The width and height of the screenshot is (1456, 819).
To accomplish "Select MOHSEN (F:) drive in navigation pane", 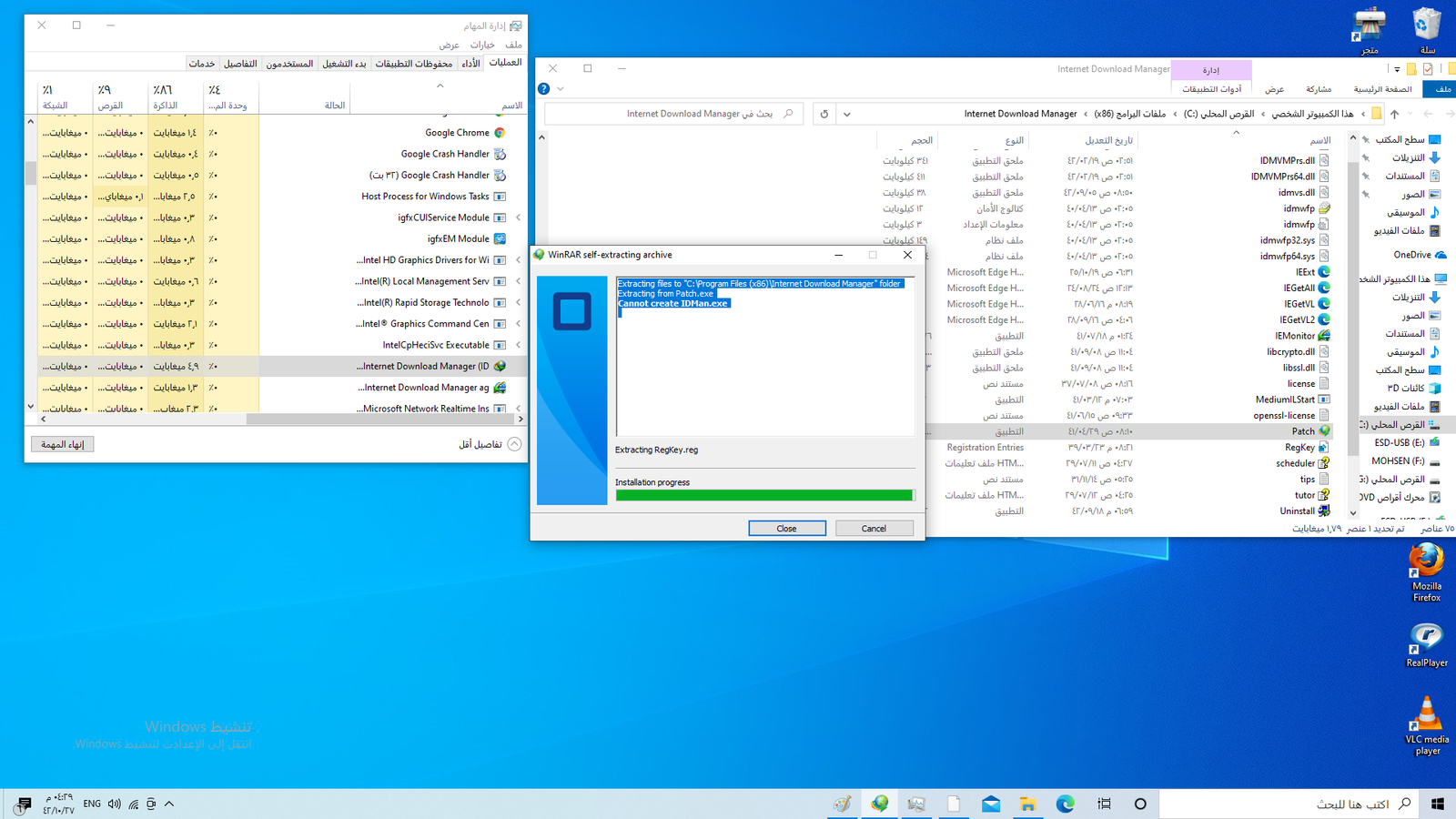I will click(x=1406, y=461).
